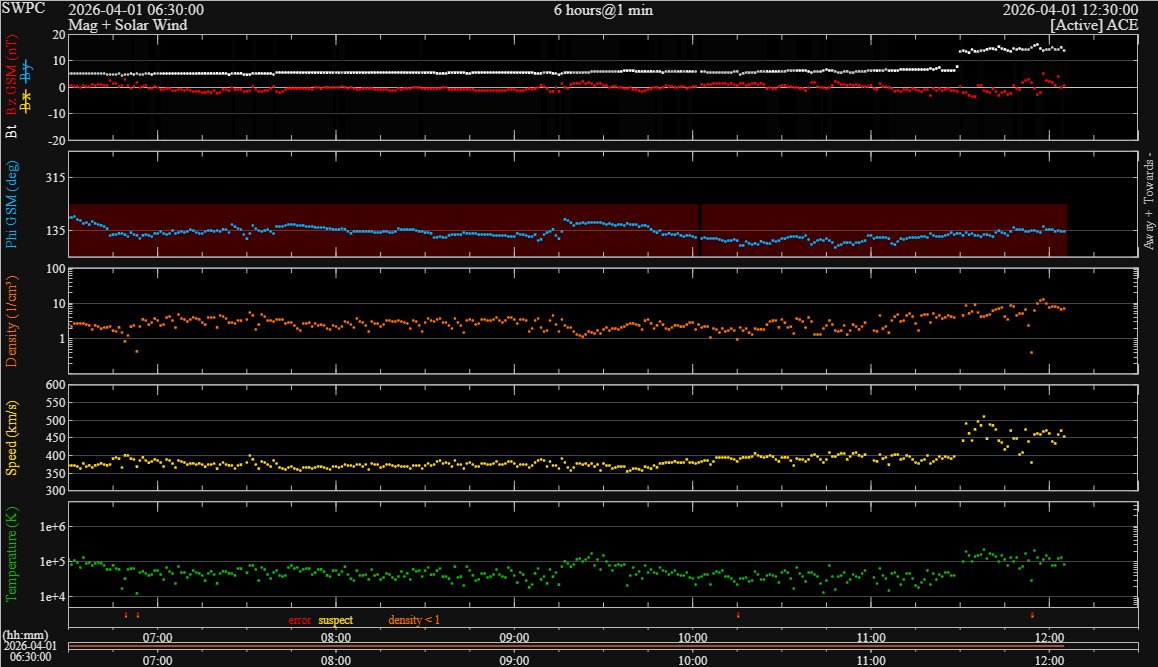The width and height of the screenshot is (1158, 667).
Task: Click the 1e+4 tick on Temperature axis
Action: [x=52, y=597]
